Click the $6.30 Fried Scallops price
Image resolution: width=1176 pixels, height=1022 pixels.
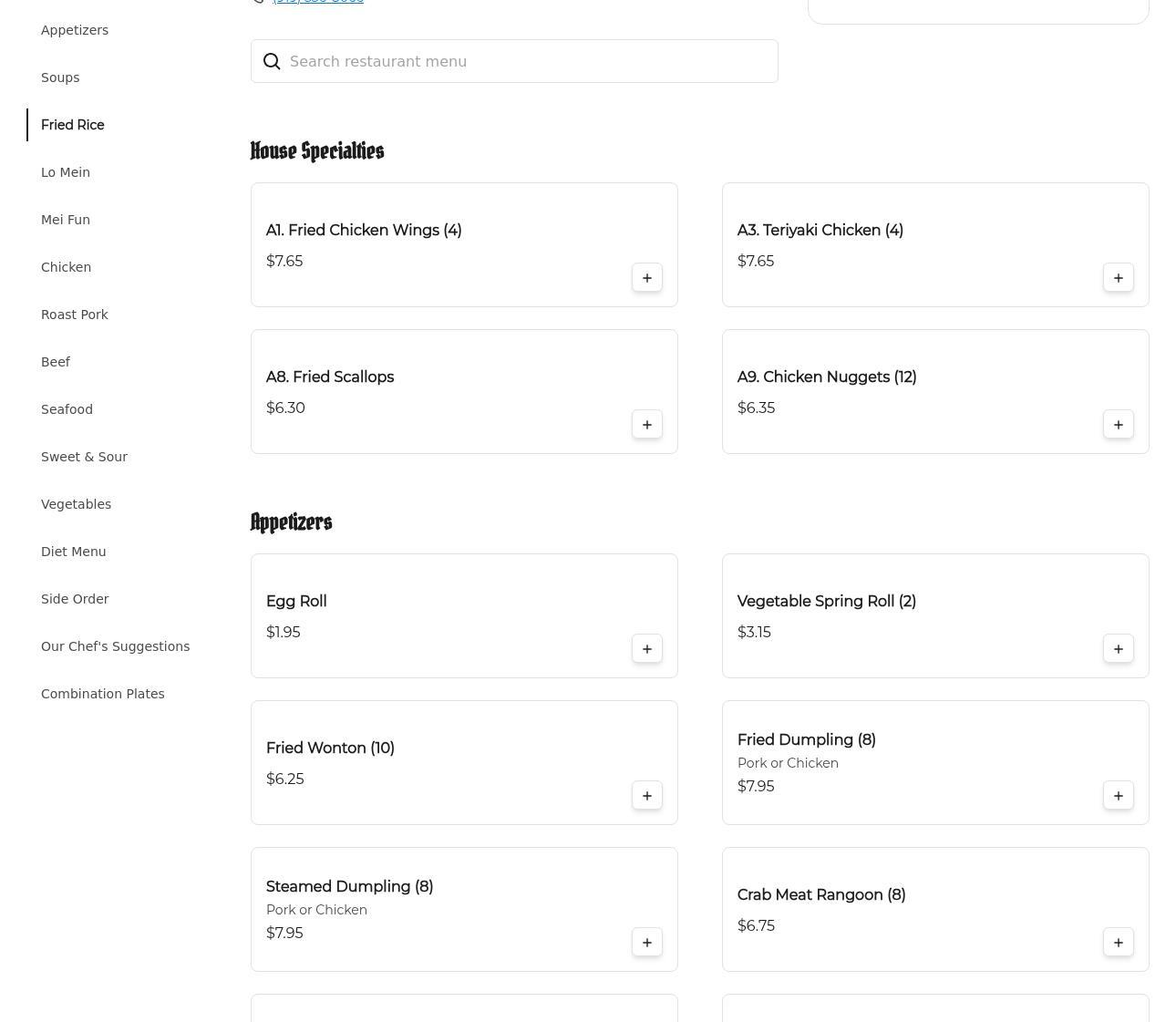click(285, 408)
